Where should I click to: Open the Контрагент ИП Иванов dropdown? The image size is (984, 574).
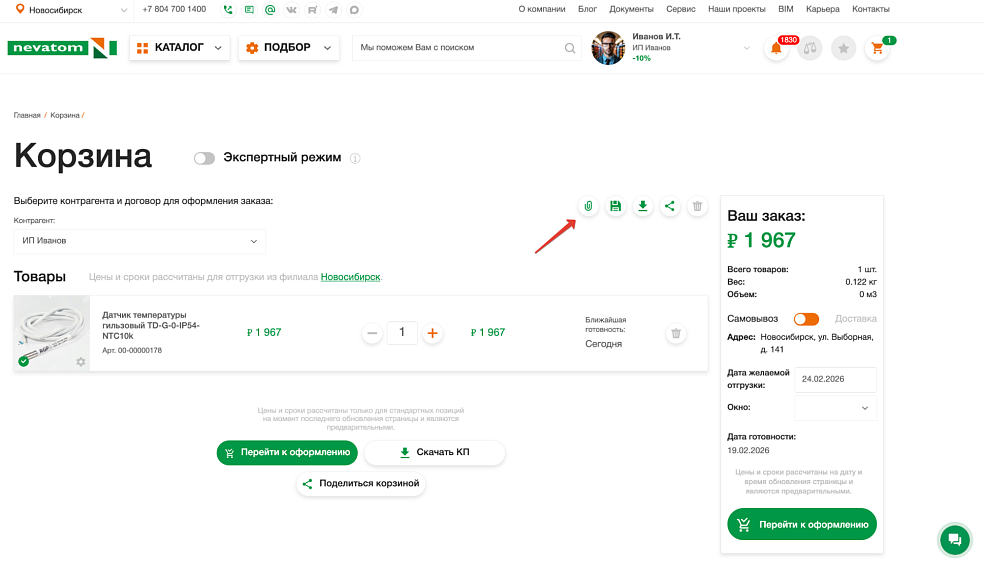[x=140, y=241]
